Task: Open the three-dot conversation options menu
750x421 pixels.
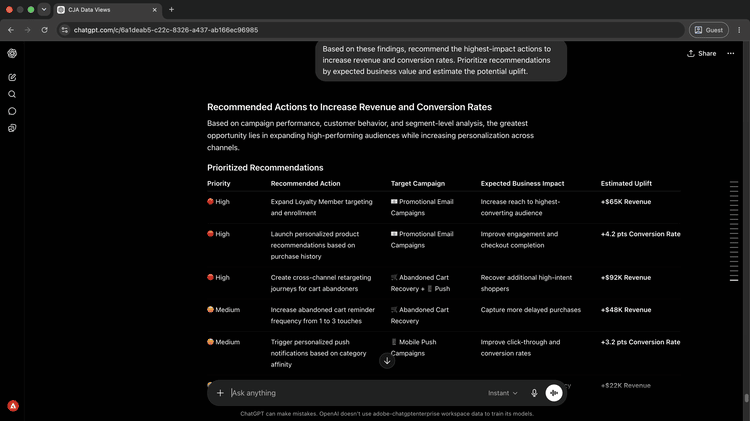Action: [730, 54]
